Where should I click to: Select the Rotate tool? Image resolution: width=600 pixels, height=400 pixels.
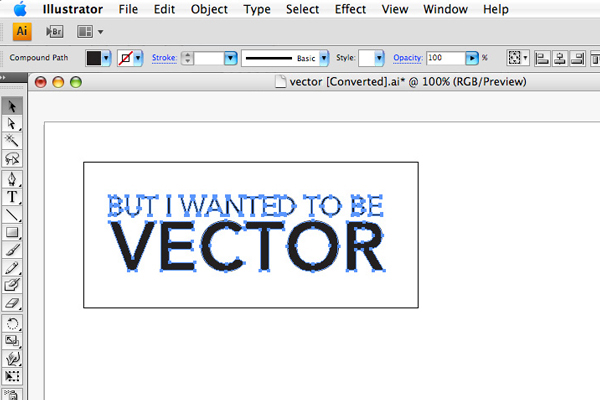click(x=12, y=323)
